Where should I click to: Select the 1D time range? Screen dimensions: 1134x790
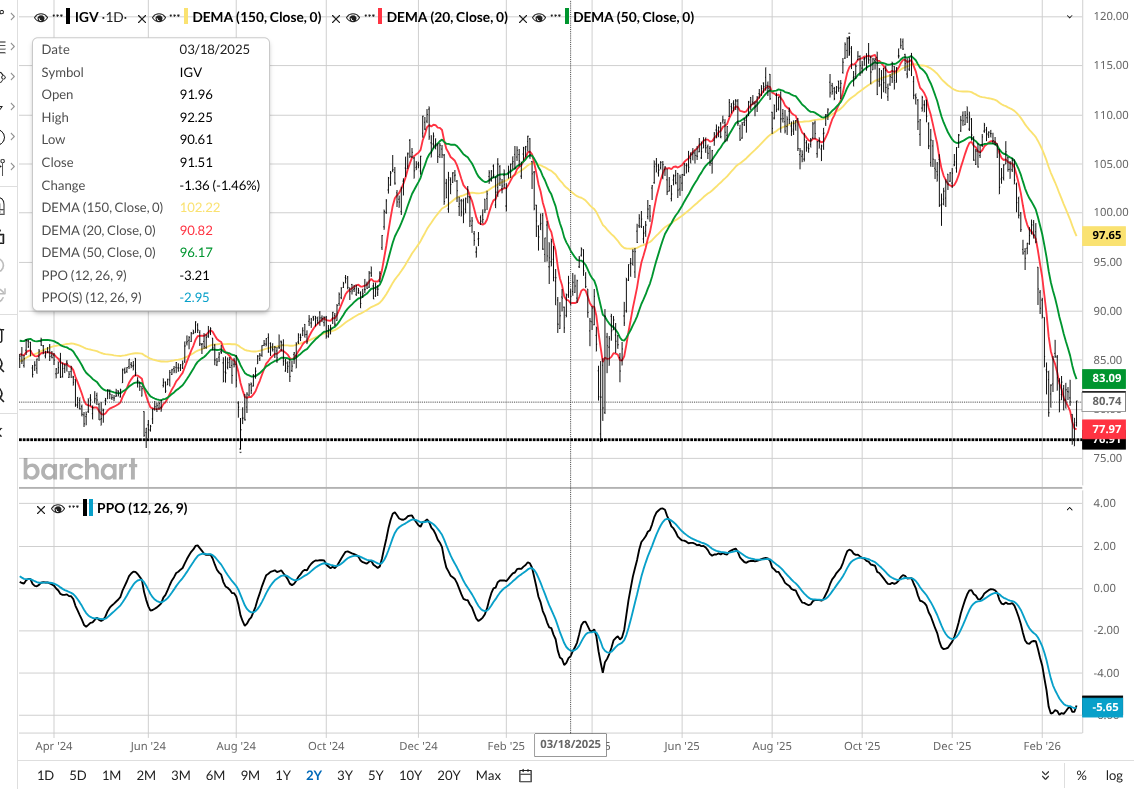[45, 776]
